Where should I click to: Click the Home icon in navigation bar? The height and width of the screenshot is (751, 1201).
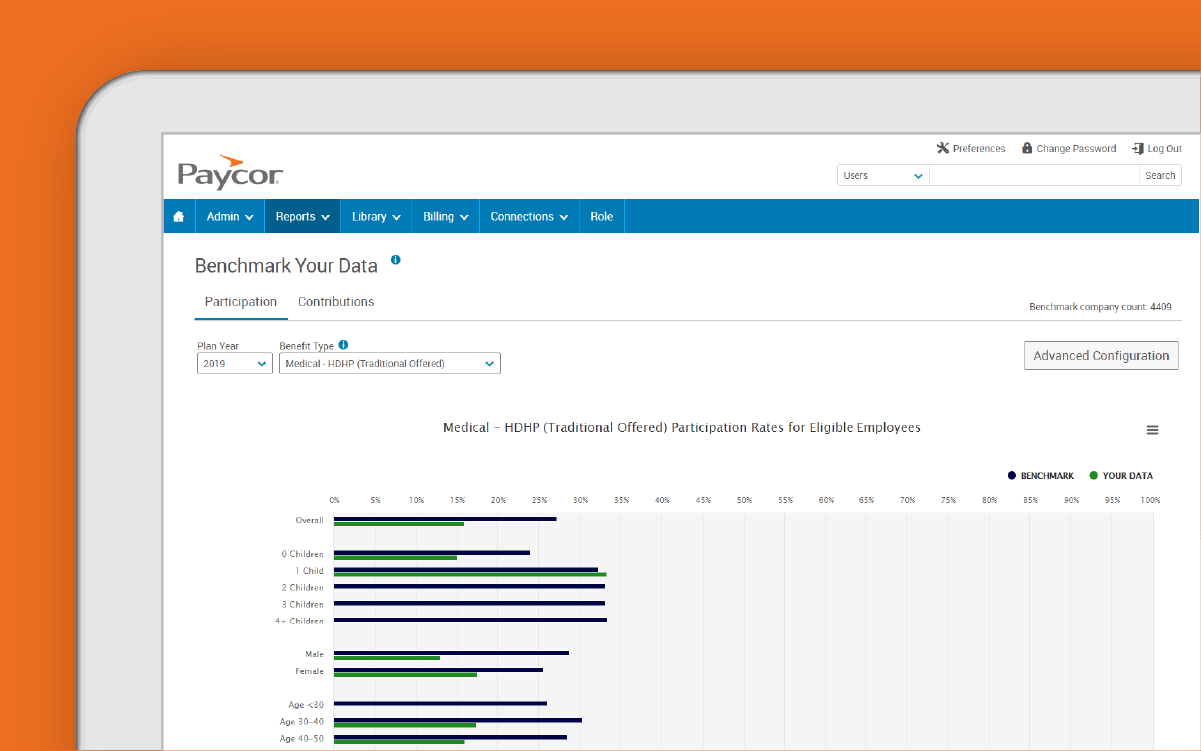[x=179, y=216]
